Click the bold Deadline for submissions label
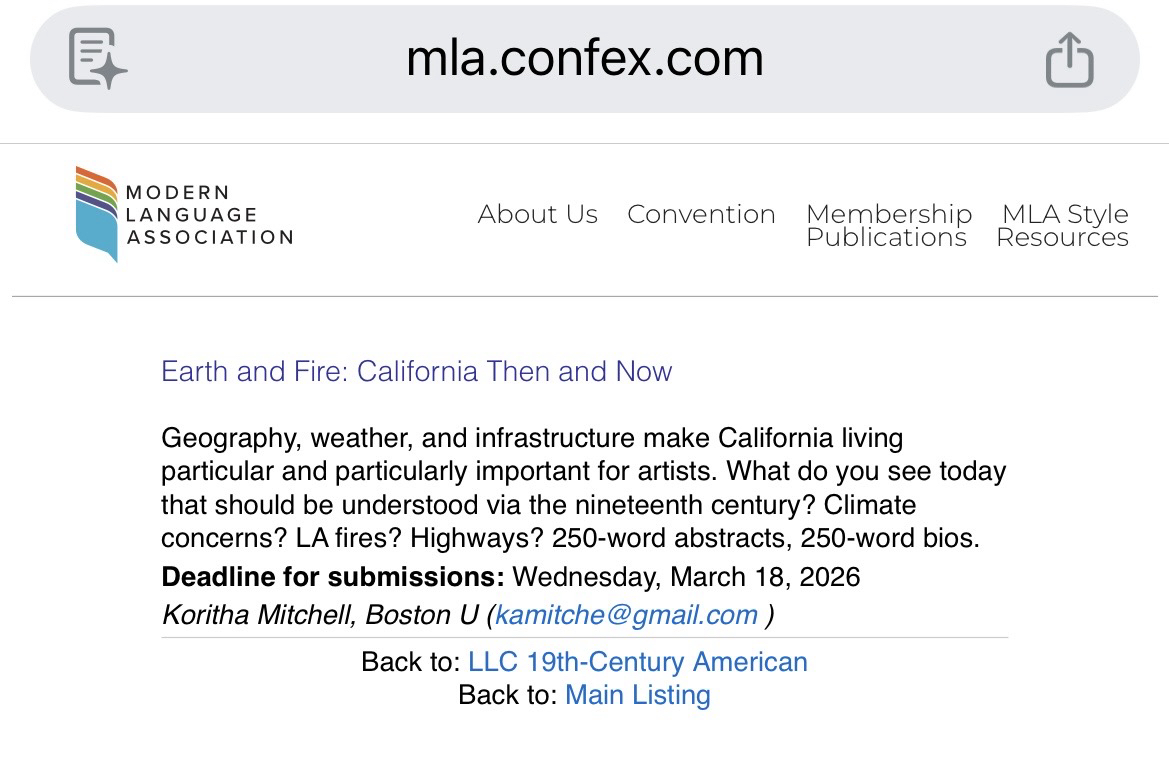The width and height of the screenshot is (1169, 766). tap(333, 577)
